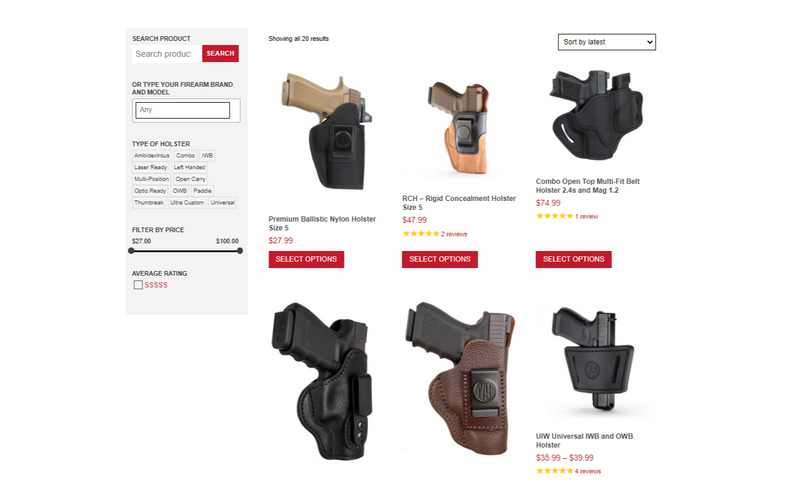Click the Paddle holster type tag

[x=203, y=190]
